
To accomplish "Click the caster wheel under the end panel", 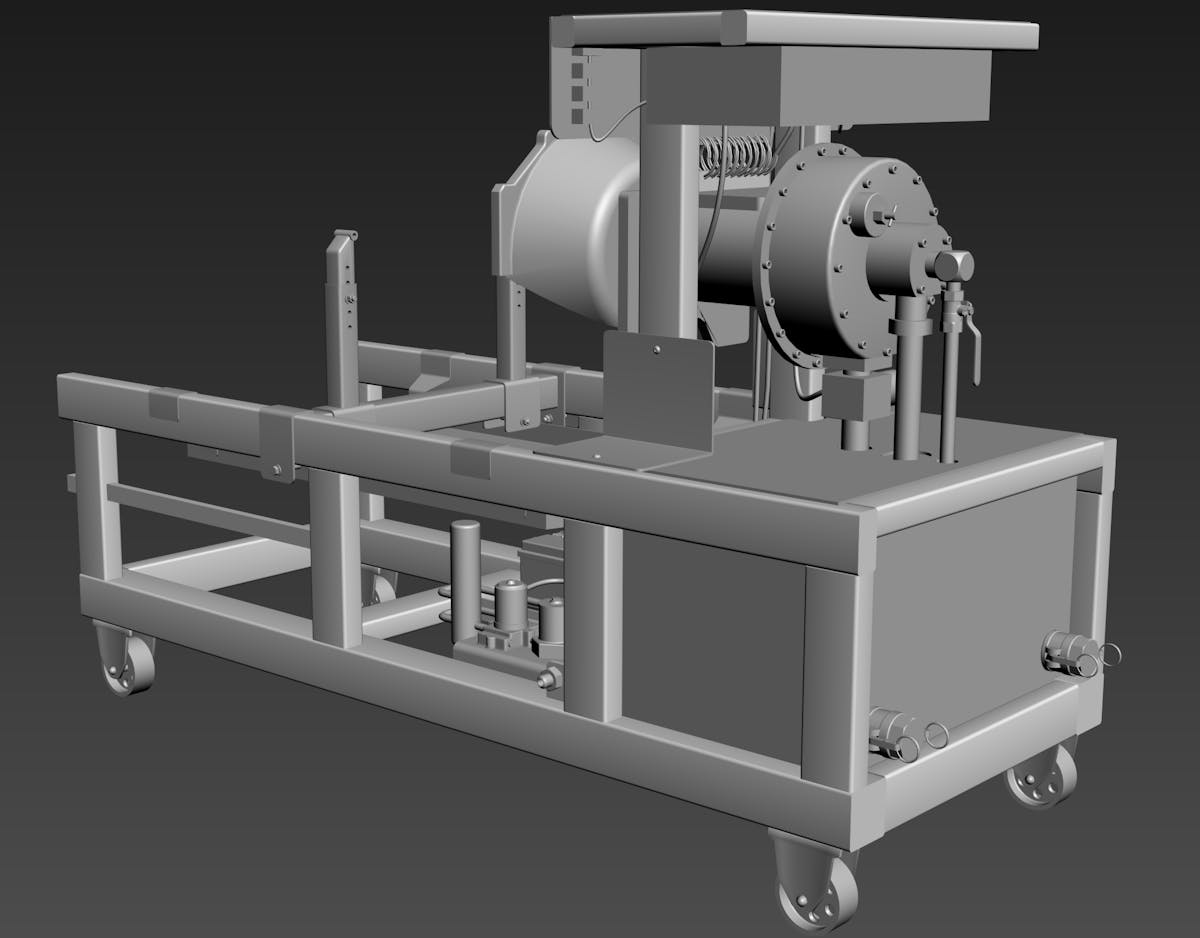I will 1041,774.
